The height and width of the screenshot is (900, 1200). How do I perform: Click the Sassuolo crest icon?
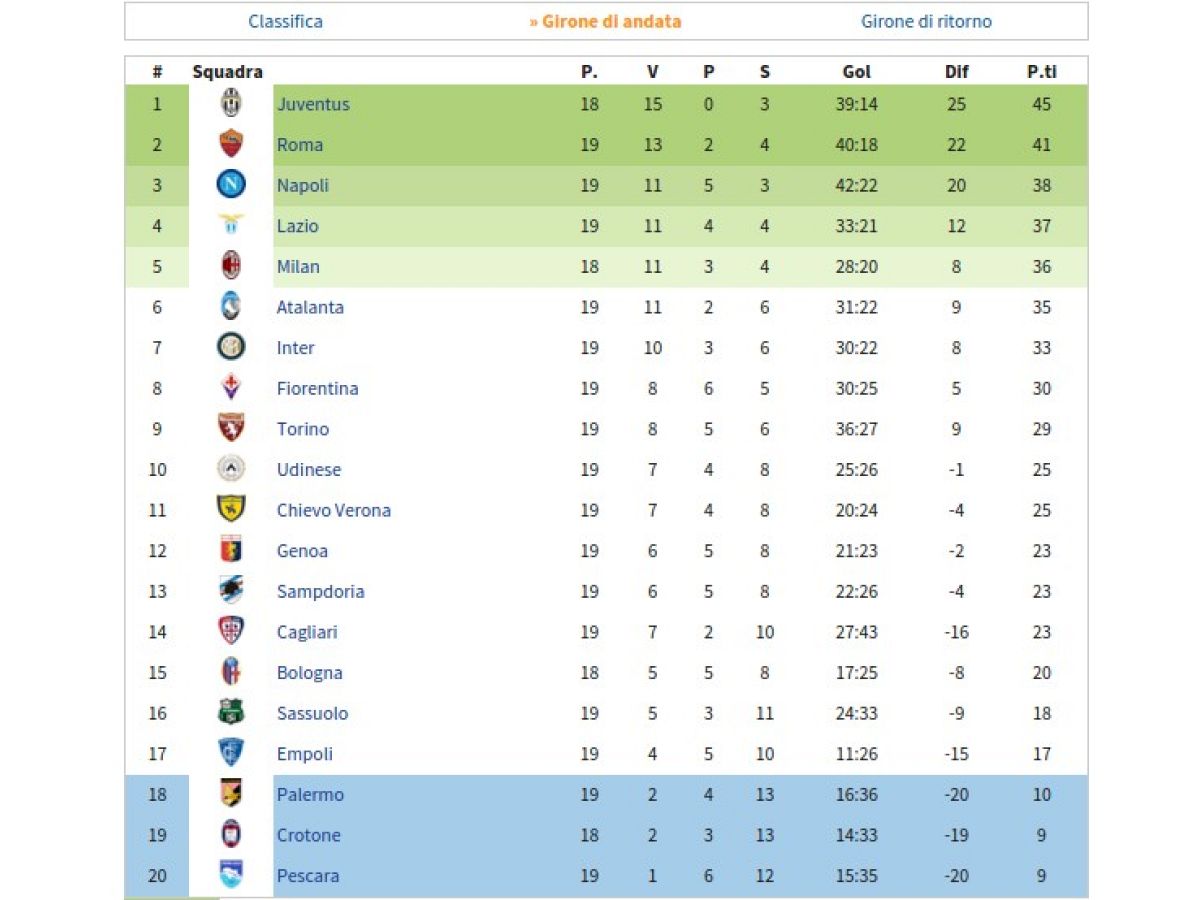point(231,712)
